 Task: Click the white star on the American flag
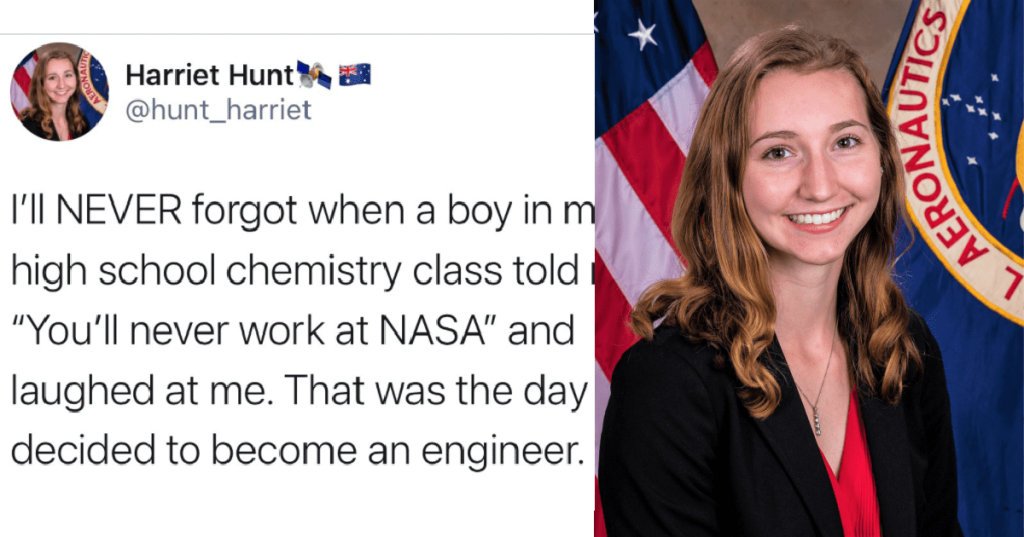pyautogui.click(x=643, y=34)
